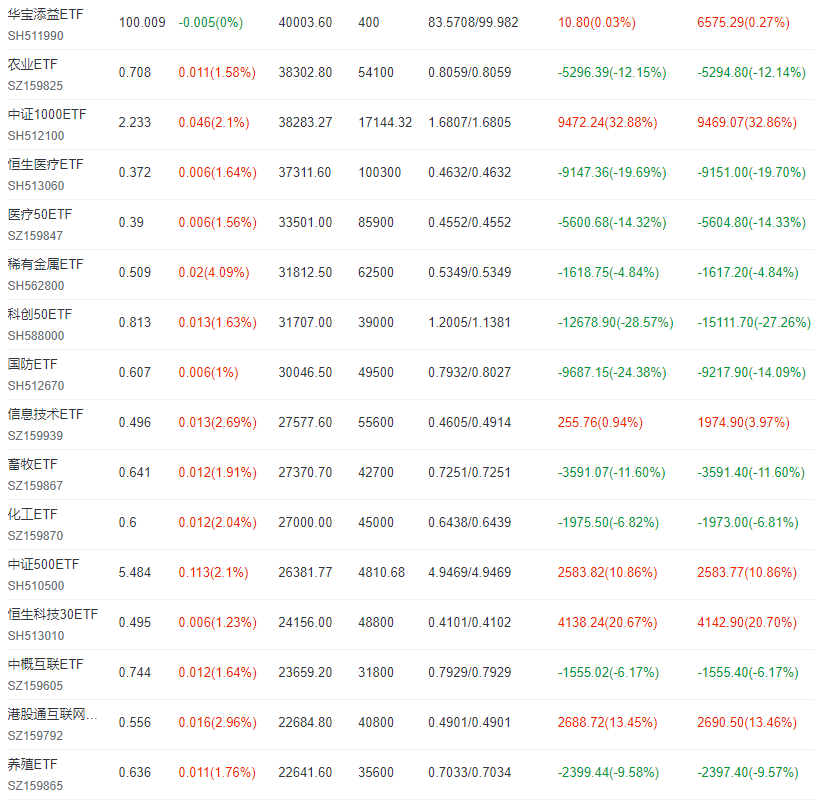814x800 pixels.
Task: Select code SZ159792
Action: 35,736
